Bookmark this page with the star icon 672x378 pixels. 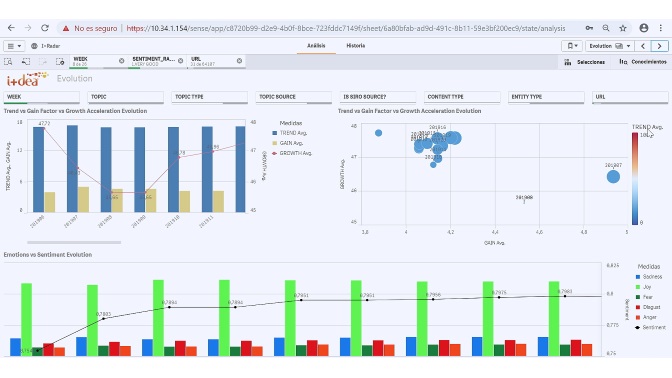pos(623,28)
